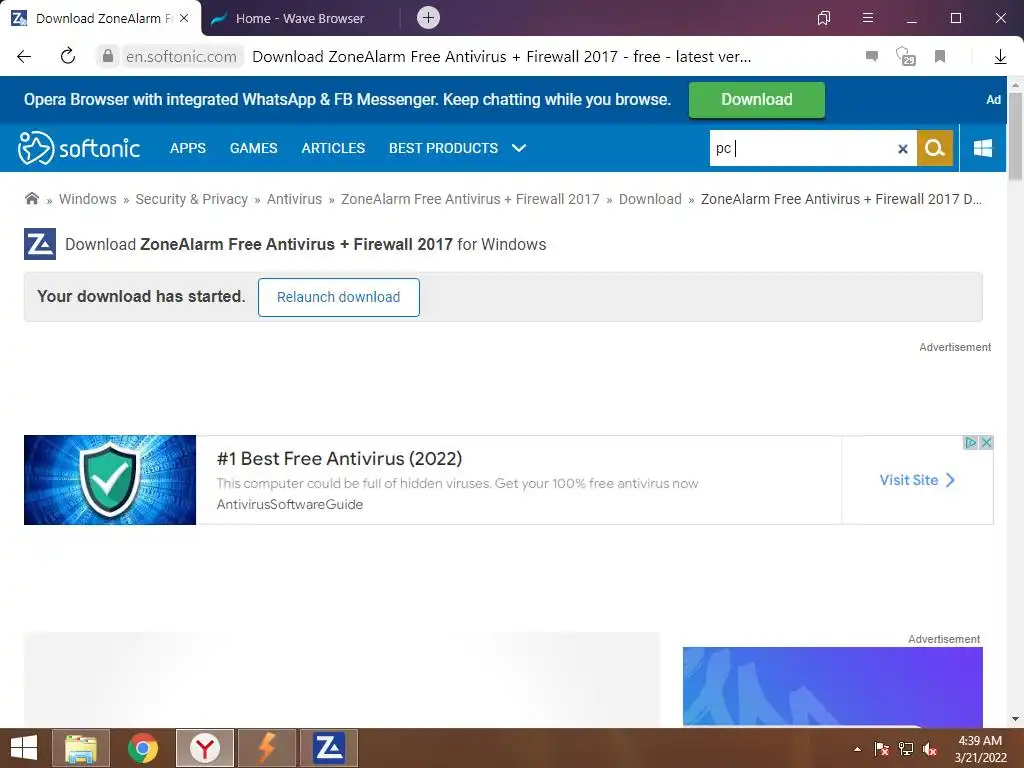Image resolution: width=1024 pixels, height=768 pixels.
Task: Open the lightning bolt app in taskbar
Action: 267,748
